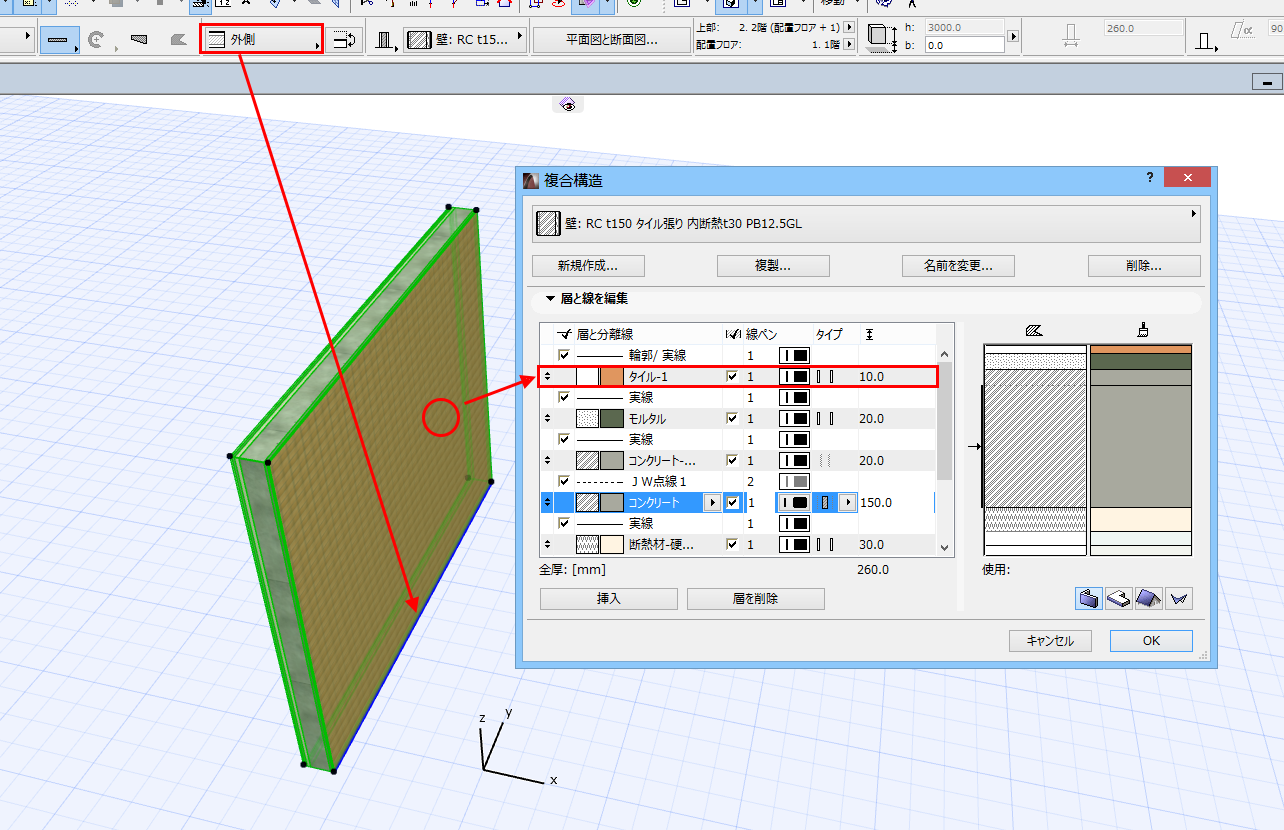Open 平面図と断面図... settings button
Image resolution: width=1284 pixels, height=830 pixels.
tap(612, 41)
